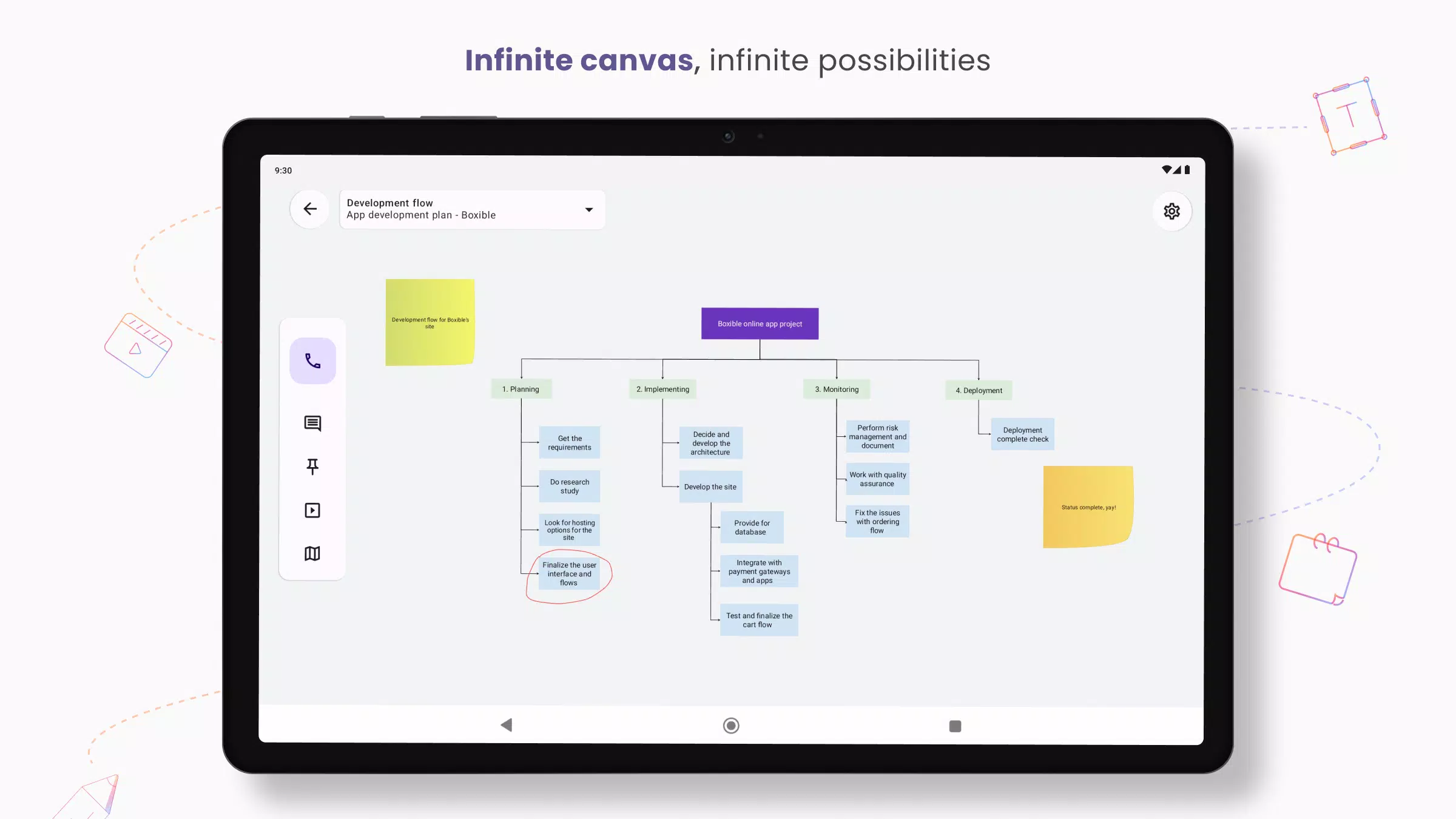Open the comments icon in sidebar
The width and height of the screenshot is (1456, 819).
(x=312, y=423)
